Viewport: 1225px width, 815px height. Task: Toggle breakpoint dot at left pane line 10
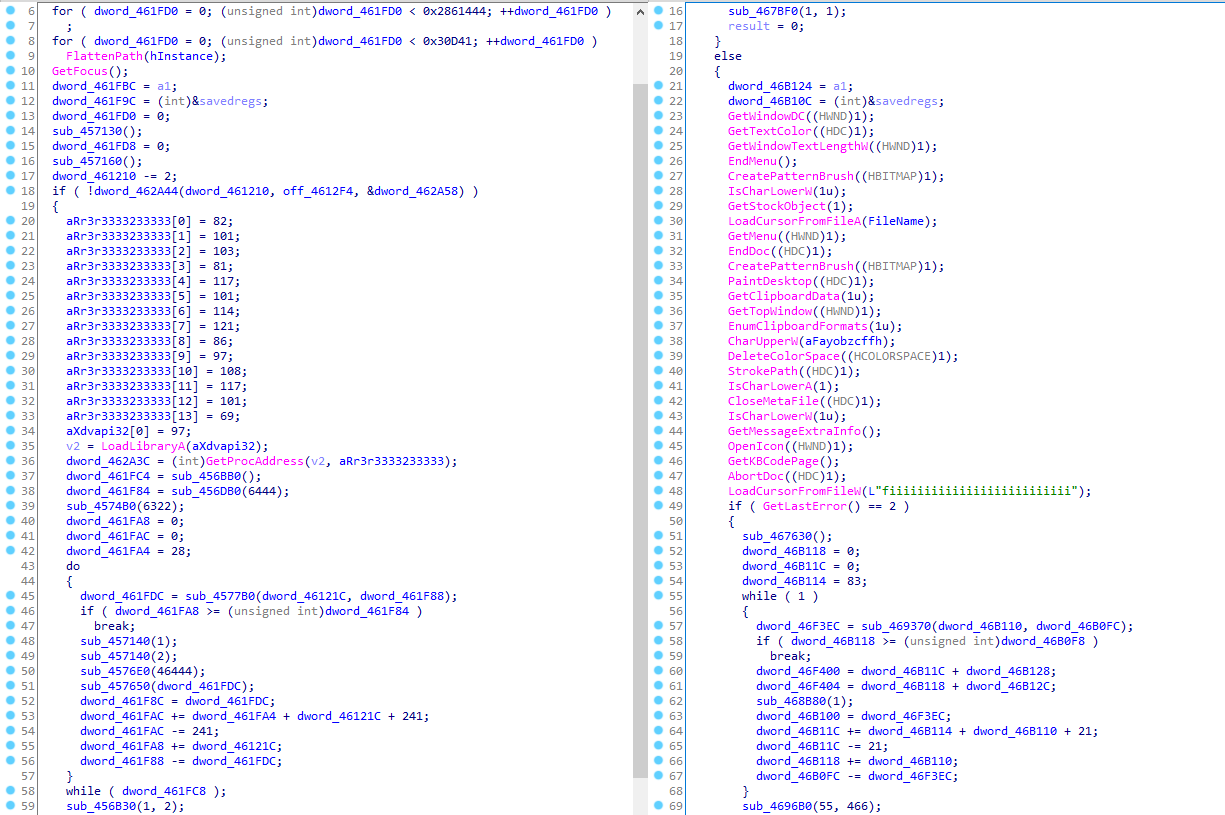coord(10,71)
